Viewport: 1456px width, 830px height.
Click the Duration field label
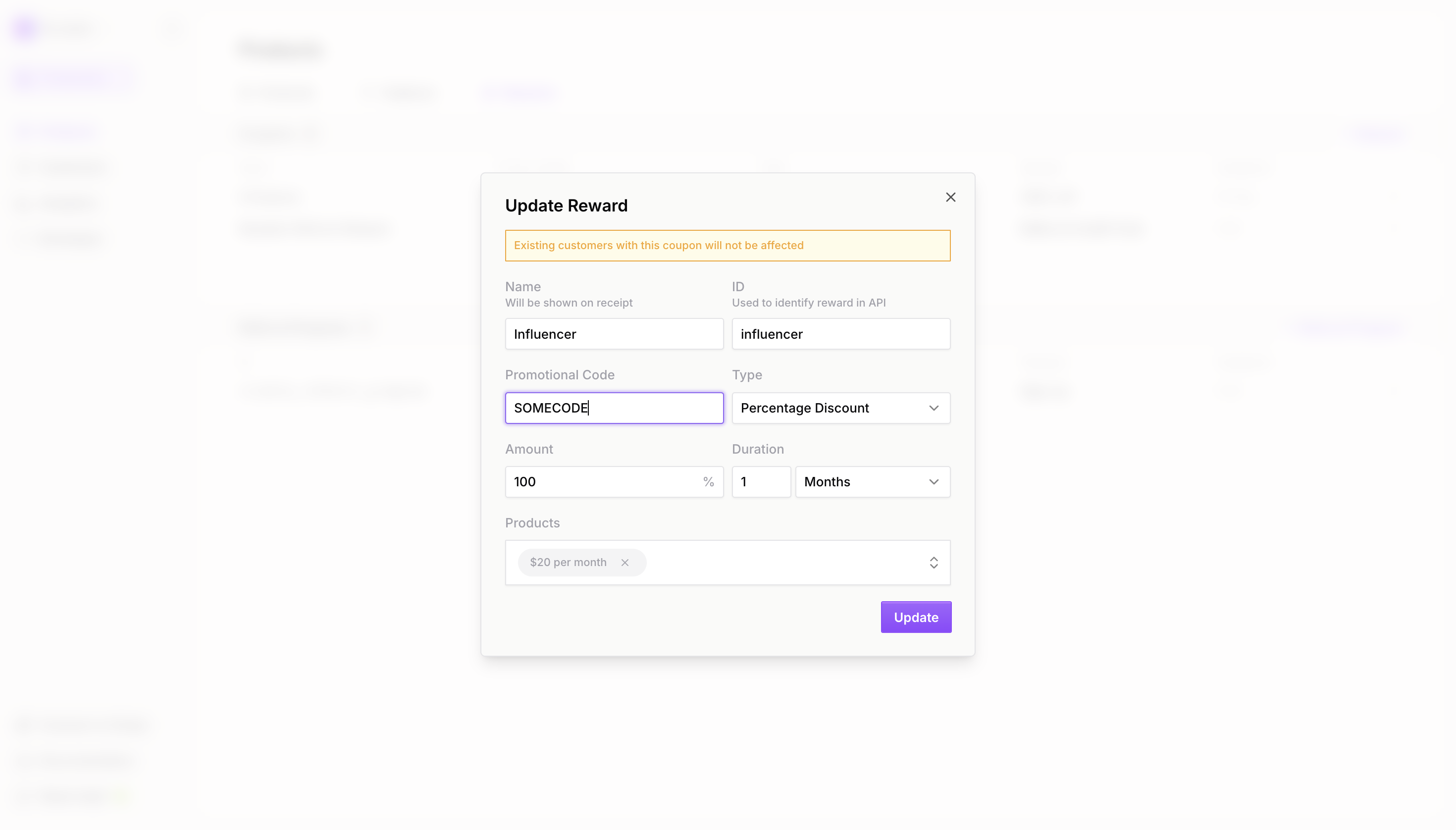click(757, 449)
